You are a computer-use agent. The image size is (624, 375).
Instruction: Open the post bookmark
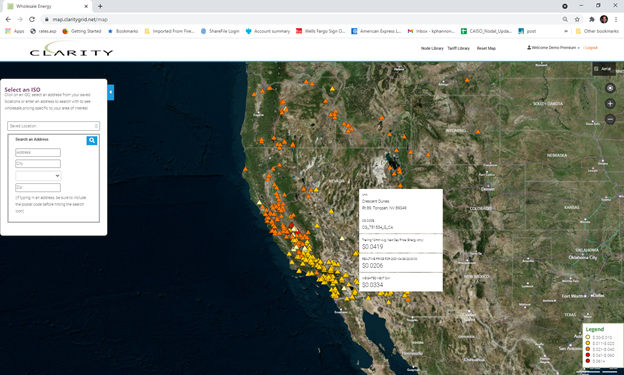pyautogui.click(x=527, y=31)
